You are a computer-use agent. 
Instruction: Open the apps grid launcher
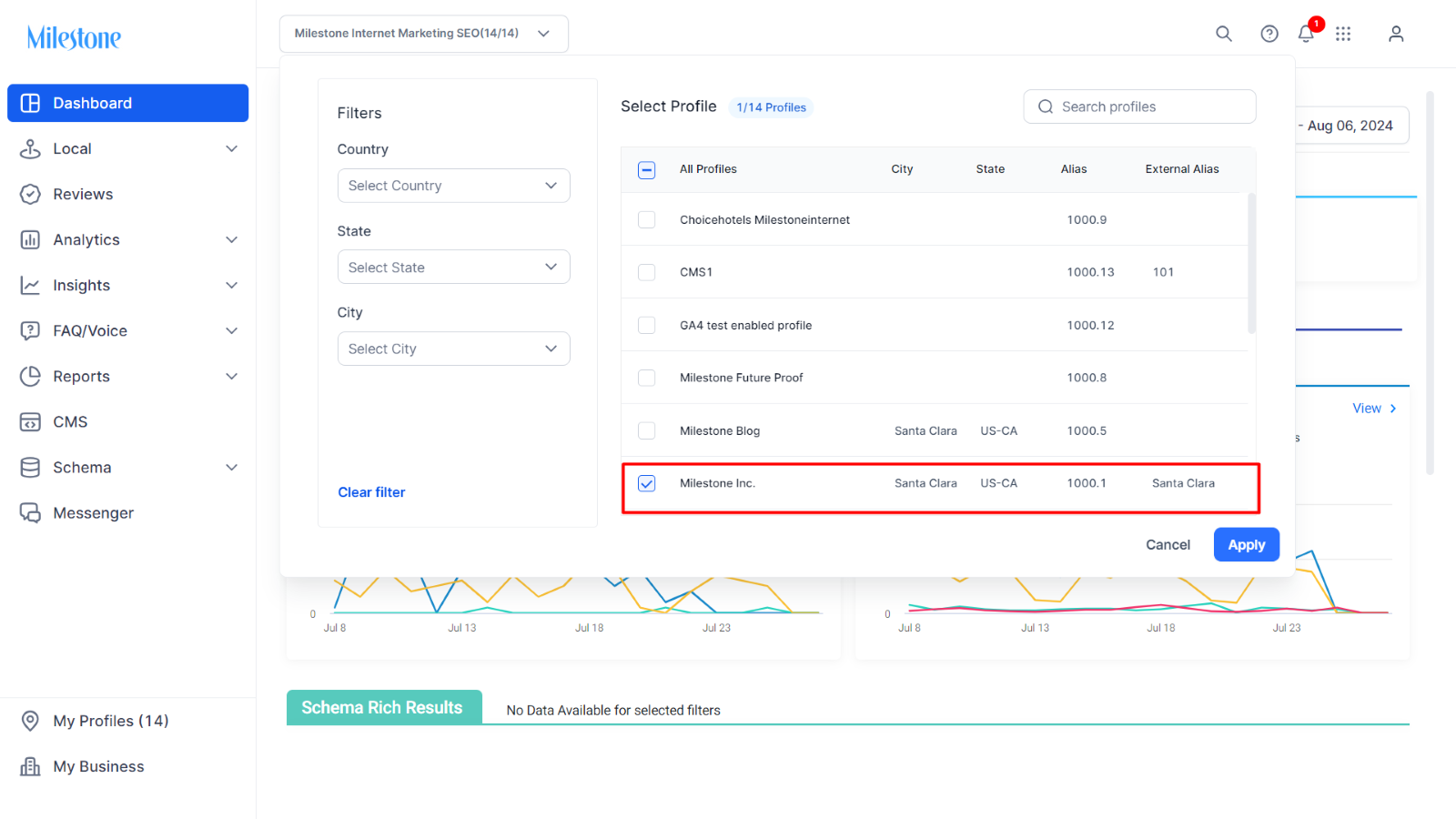[x=1343, y=34]
